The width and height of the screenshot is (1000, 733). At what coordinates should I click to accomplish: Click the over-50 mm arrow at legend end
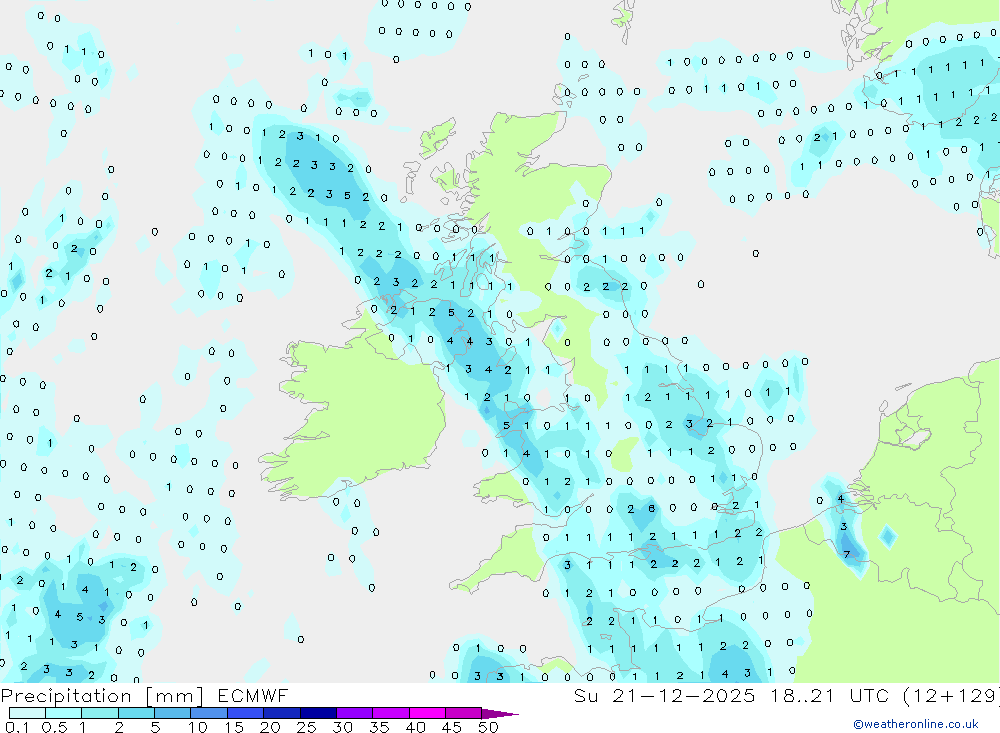pyautogui.click(x=500, y=714)
